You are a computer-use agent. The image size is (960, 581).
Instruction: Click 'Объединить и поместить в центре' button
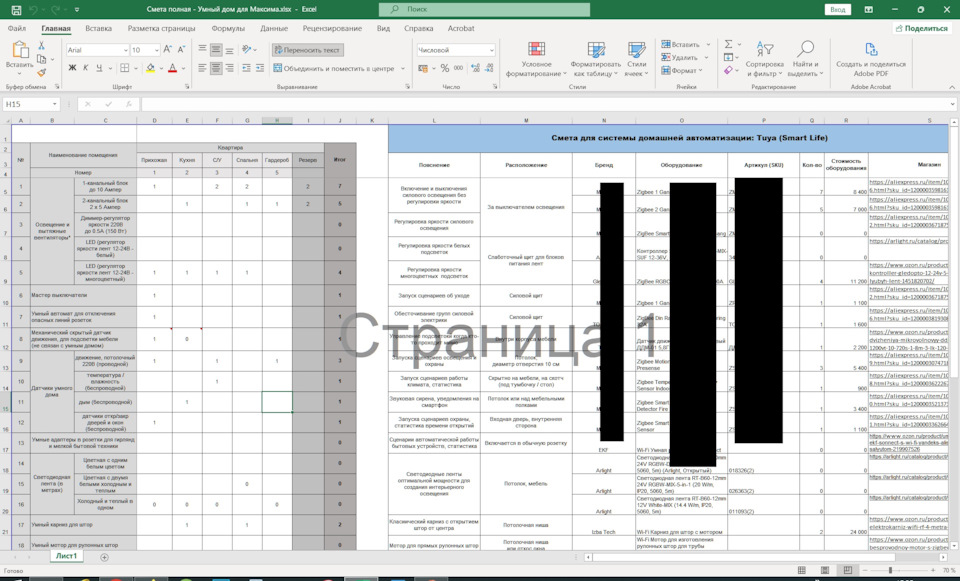pyautogui.click(x=334, y=69)
